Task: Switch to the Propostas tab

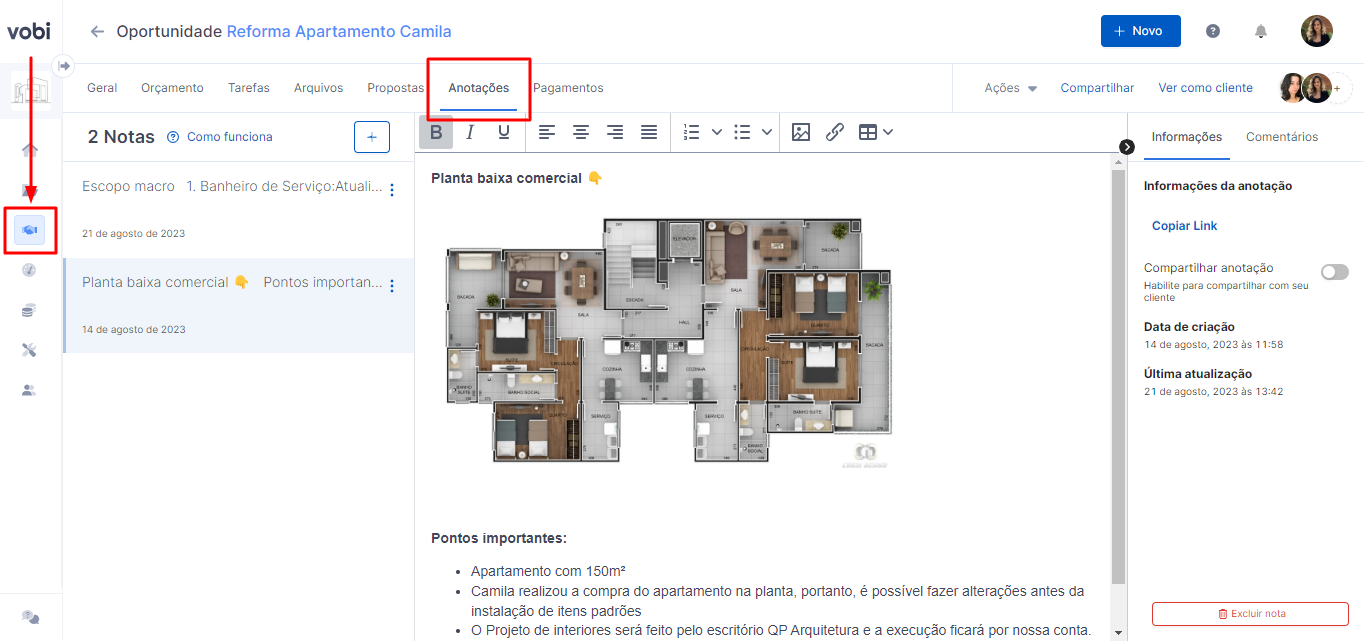Action: (x=395, y=88)
